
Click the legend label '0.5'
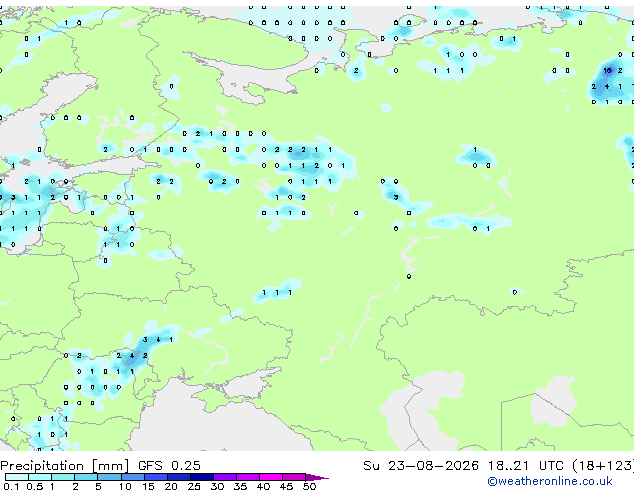tap(35, 486)
